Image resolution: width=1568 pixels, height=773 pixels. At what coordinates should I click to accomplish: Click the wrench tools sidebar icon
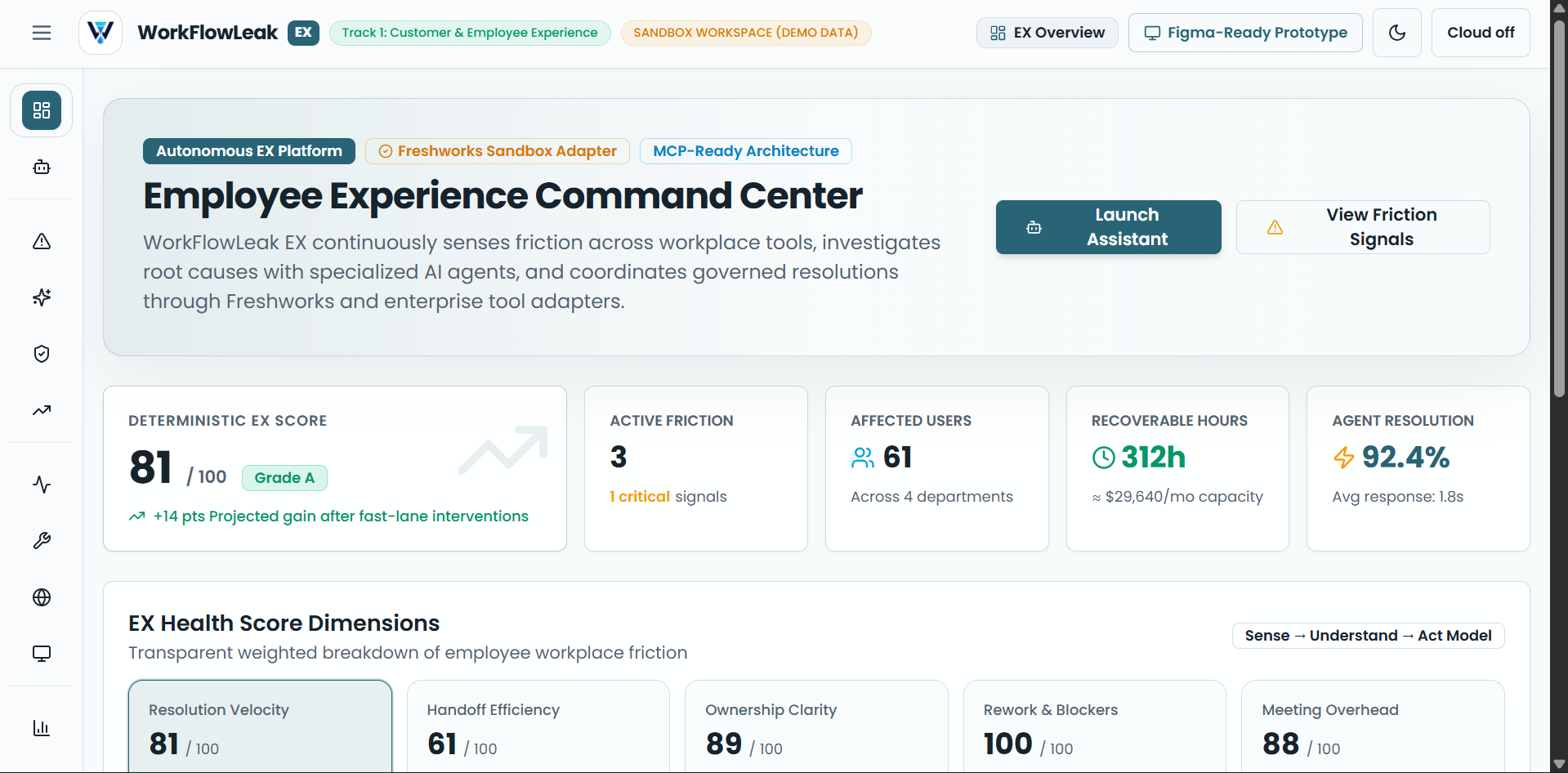click(x=42, y=541)
